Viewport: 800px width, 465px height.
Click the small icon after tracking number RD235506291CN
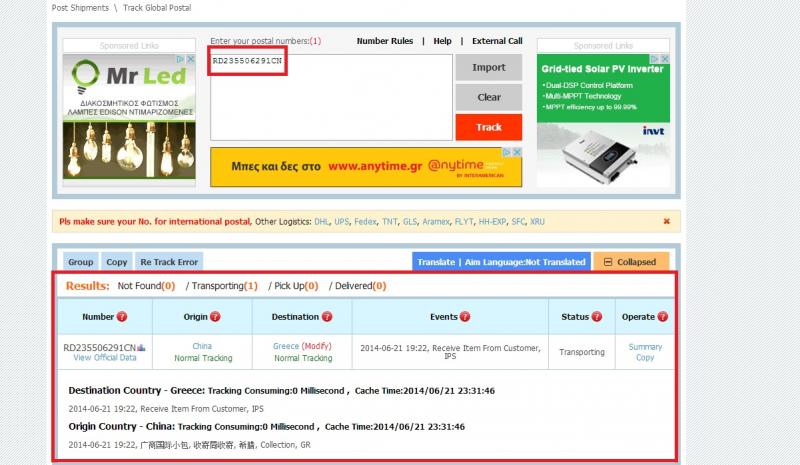tap(141, 347)
